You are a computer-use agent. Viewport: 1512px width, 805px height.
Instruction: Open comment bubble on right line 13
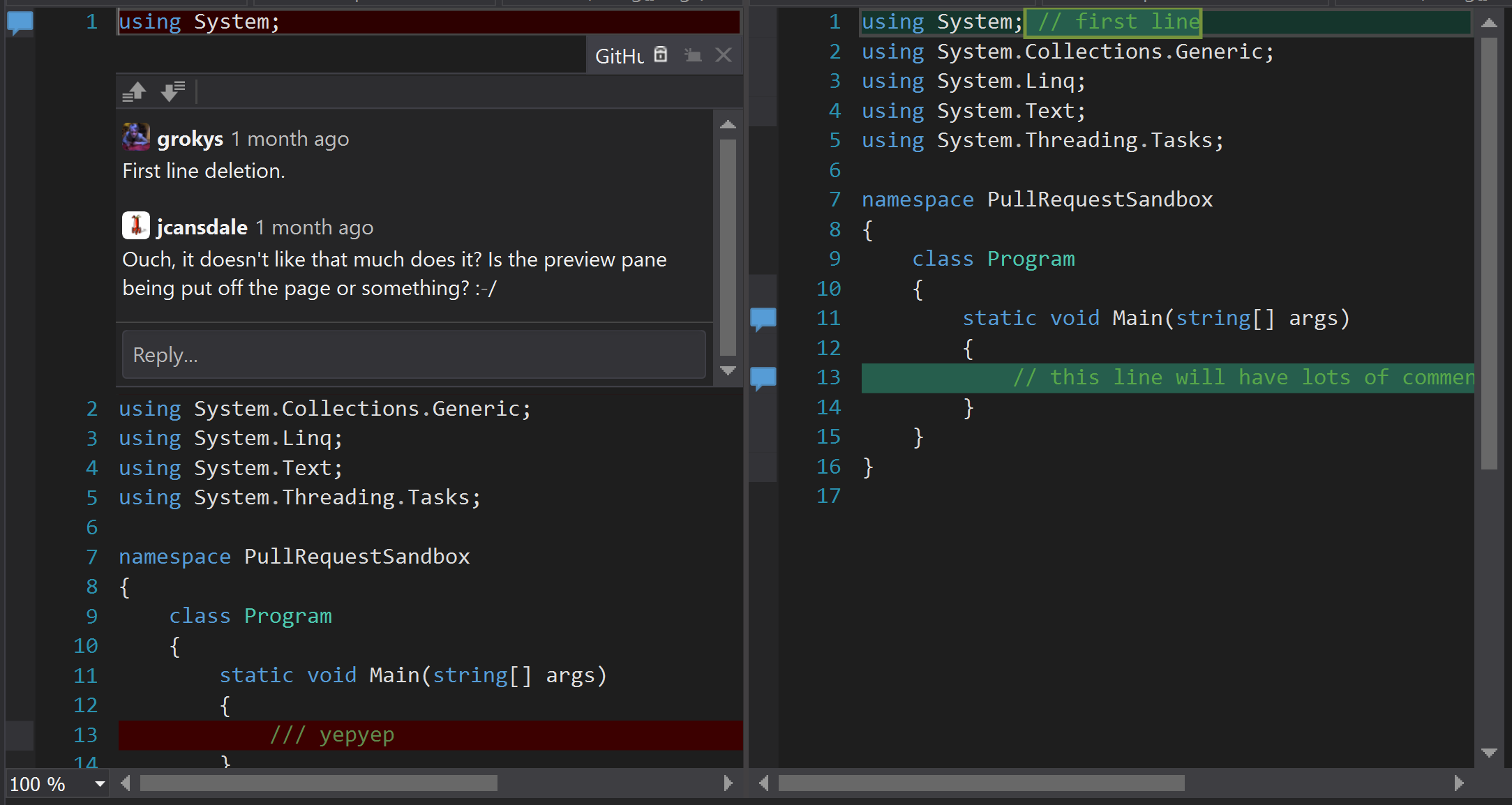point(763,378)
